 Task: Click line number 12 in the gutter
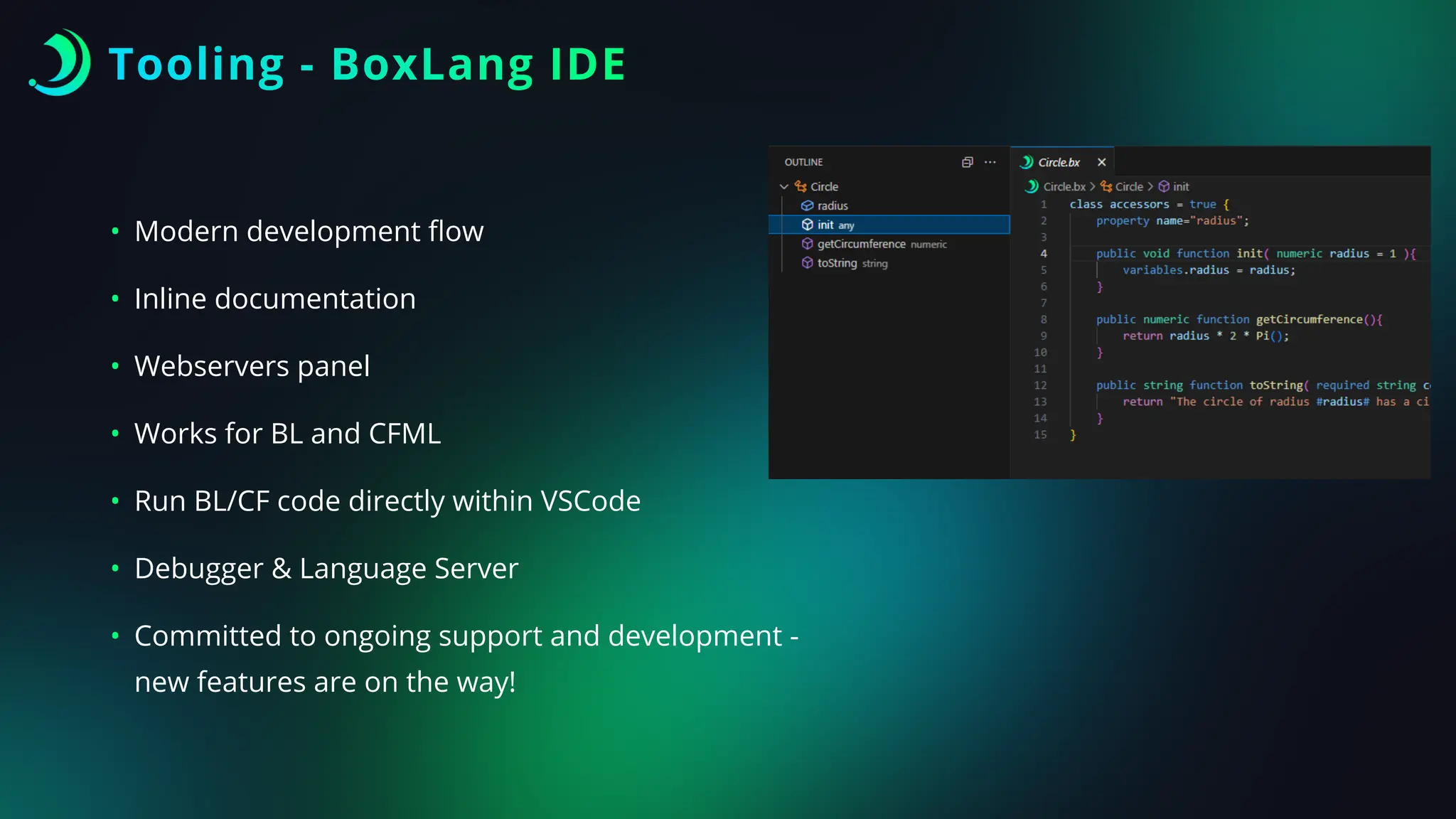pyautogui.click(x=1040, y=385)
